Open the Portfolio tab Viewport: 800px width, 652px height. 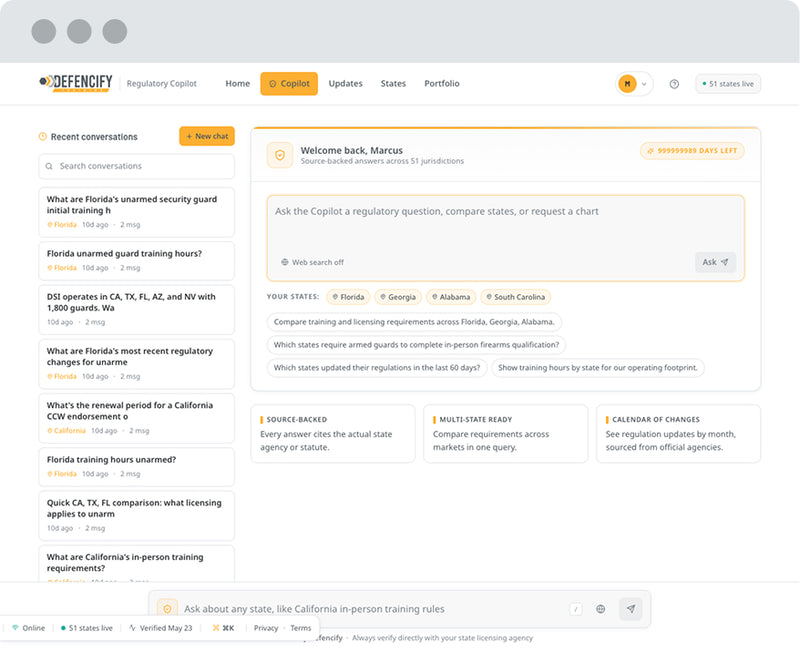[442, 83]
